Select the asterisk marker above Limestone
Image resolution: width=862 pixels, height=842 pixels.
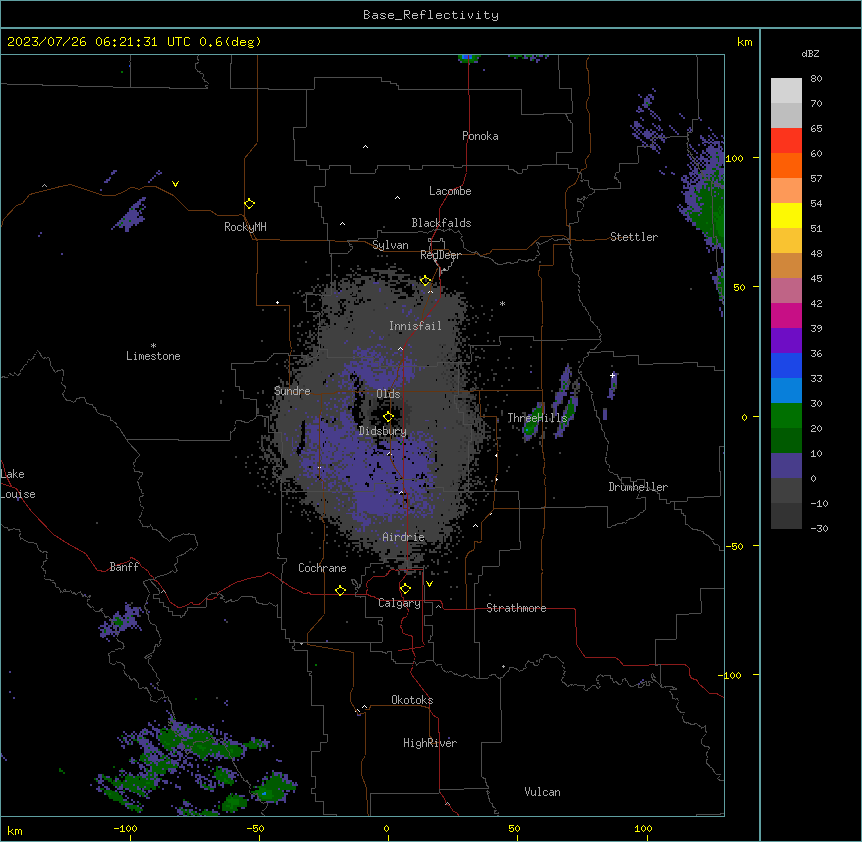(x=153, y=346)
